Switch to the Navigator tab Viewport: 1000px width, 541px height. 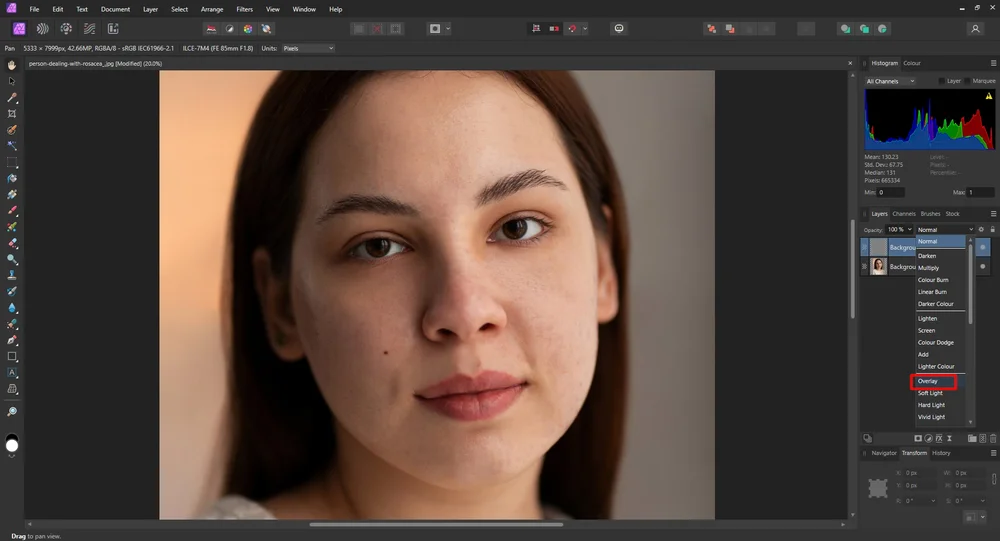click(884, 453)
